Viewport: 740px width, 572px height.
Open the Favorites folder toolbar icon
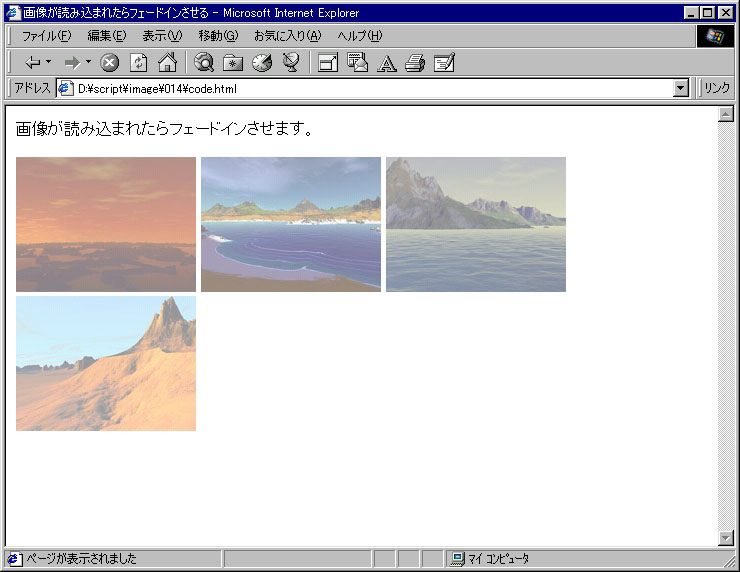(x=233, y=62)
